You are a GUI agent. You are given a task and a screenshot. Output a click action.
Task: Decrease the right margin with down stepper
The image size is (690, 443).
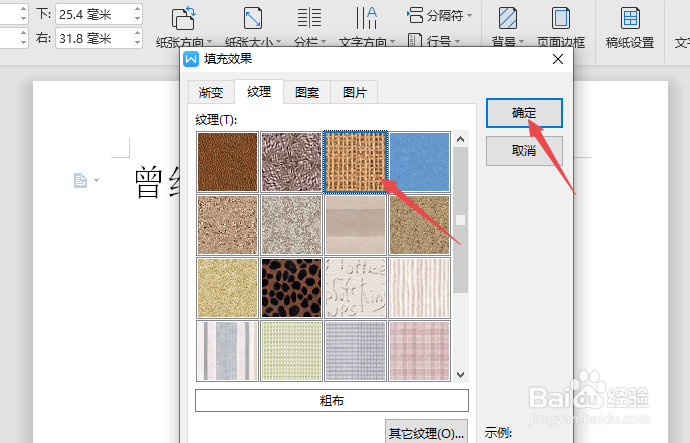pyautogui.click(x=138, y=43)
